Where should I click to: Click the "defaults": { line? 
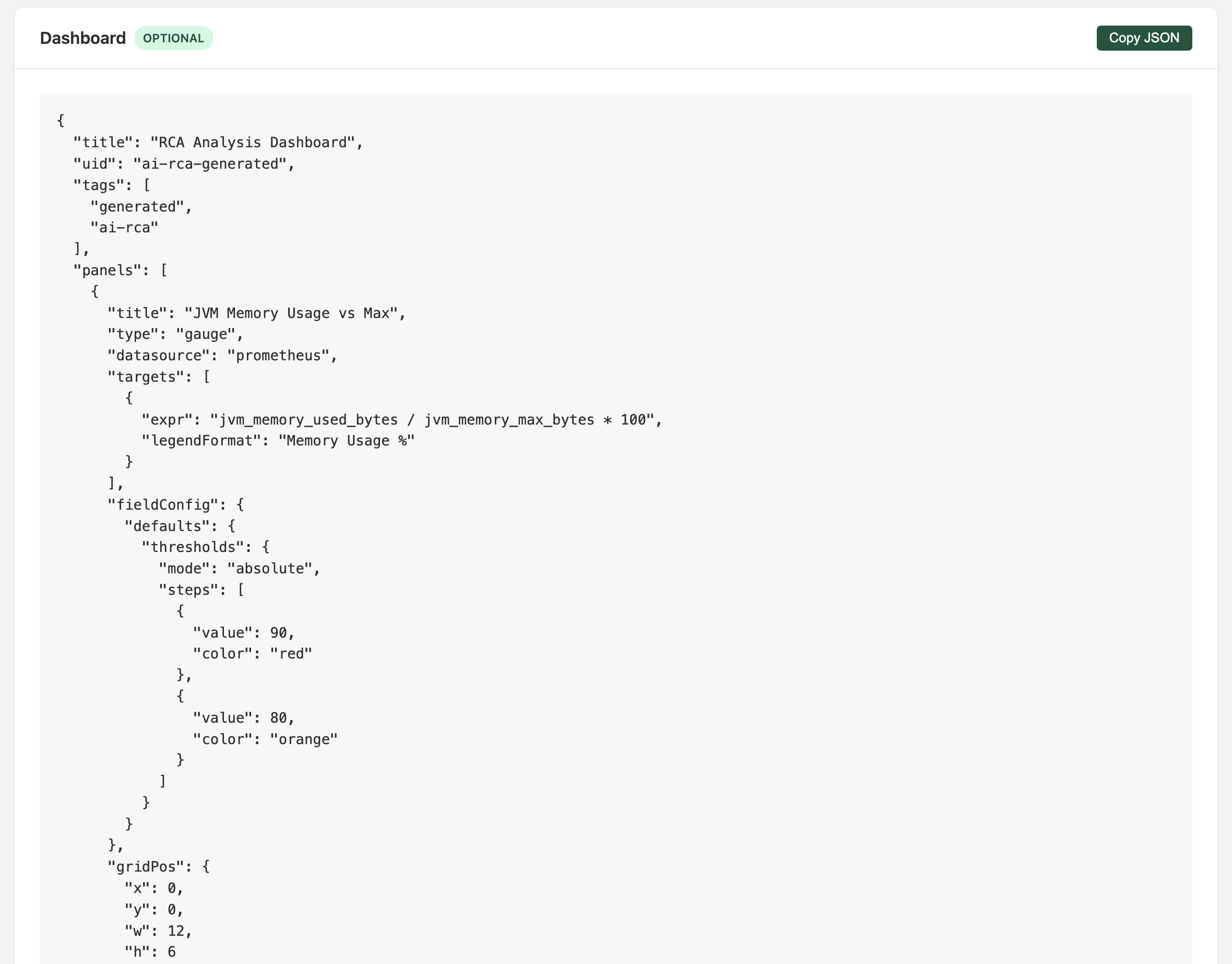coord(180,526)
